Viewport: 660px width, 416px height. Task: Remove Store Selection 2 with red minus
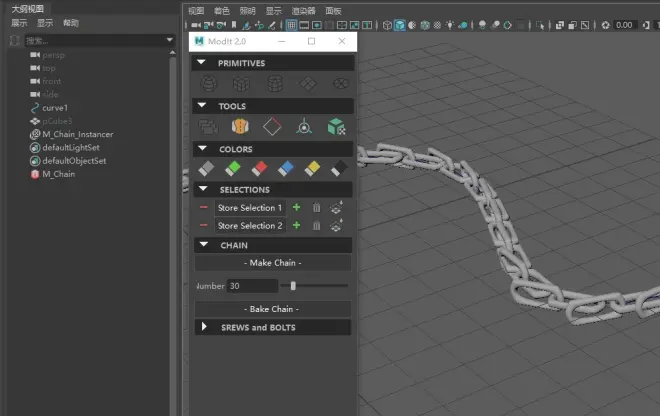(x=204, y=226)
